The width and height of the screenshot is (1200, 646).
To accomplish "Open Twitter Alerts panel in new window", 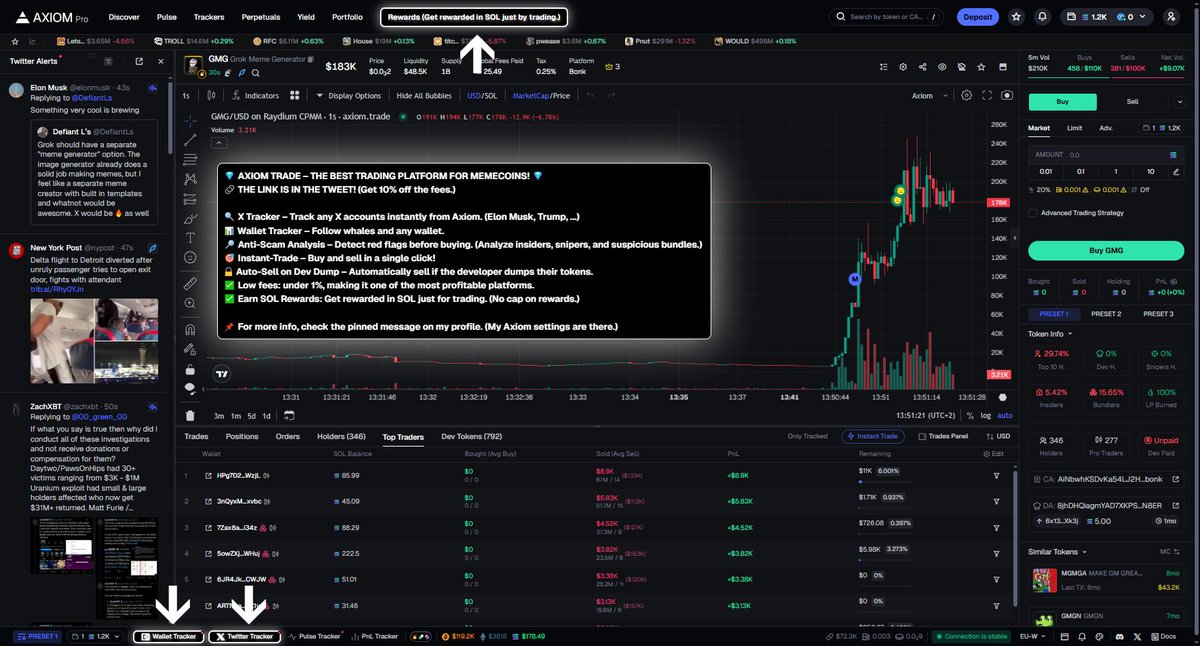I will pos(138,61).
